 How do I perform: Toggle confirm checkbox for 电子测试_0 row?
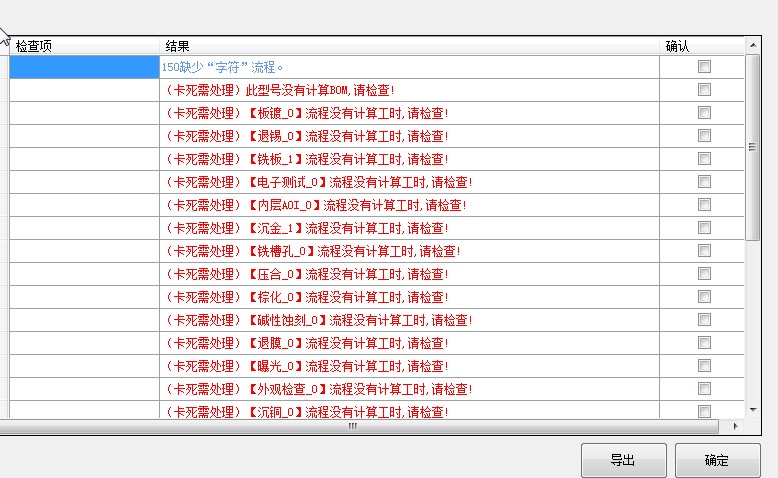704,182
